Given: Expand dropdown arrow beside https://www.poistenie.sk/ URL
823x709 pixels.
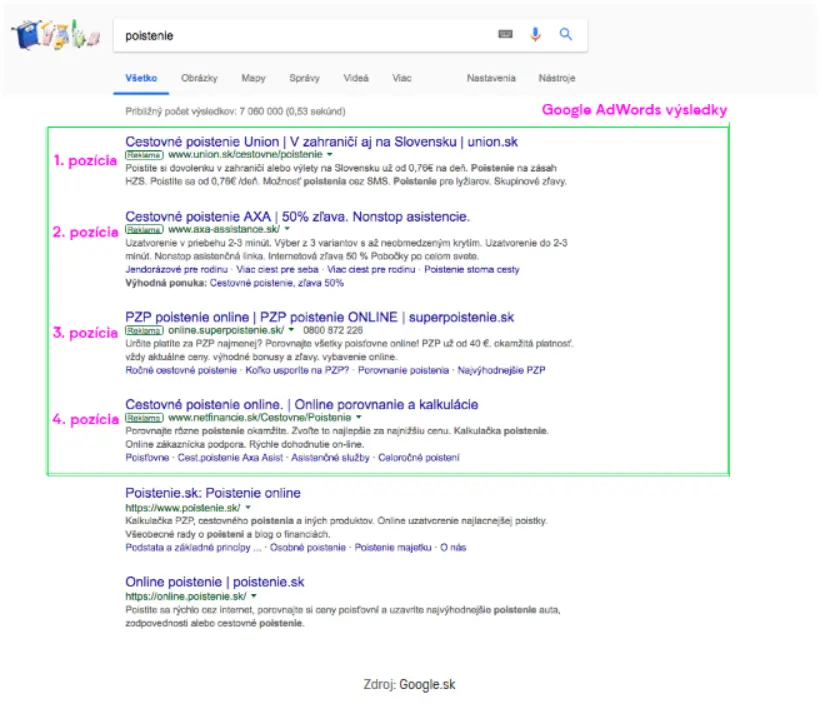Looking at the screenshot, I should pos(248,507).
